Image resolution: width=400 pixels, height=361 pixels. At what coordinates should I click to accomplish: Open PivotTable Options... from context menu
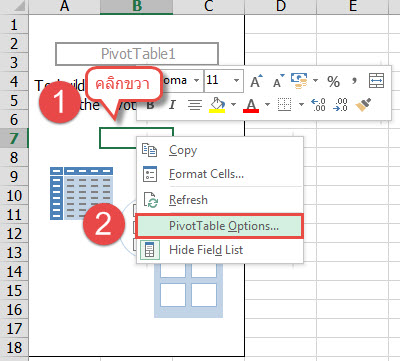tap(220, 226)
